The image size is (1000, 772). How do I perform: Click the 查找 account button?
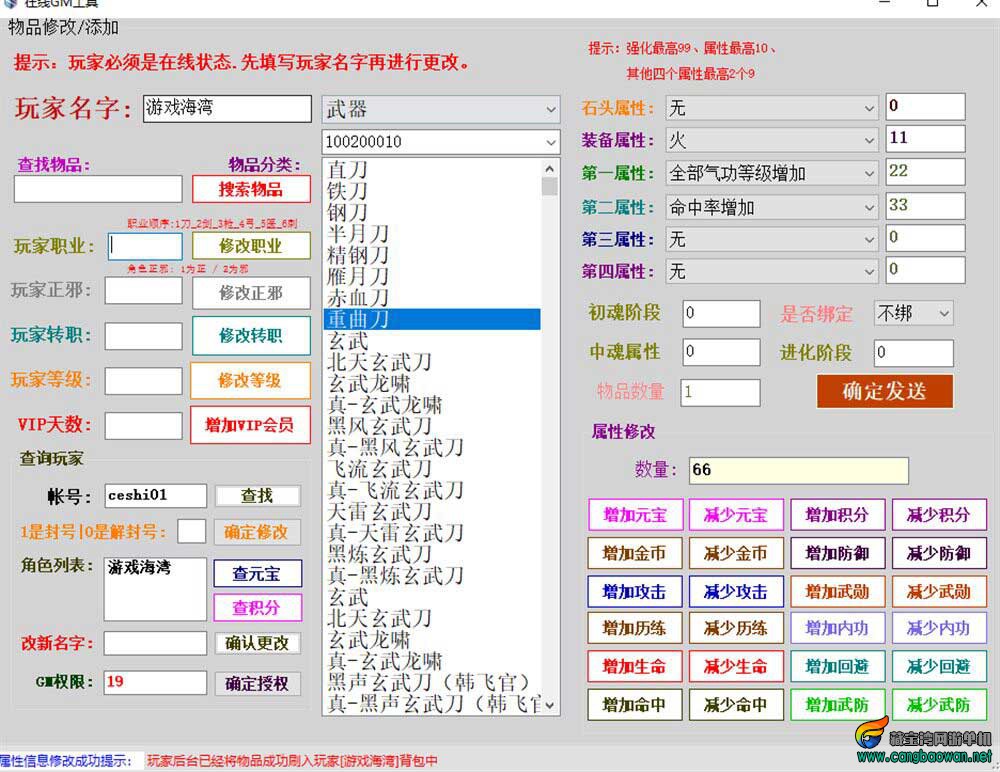[258, 496]
